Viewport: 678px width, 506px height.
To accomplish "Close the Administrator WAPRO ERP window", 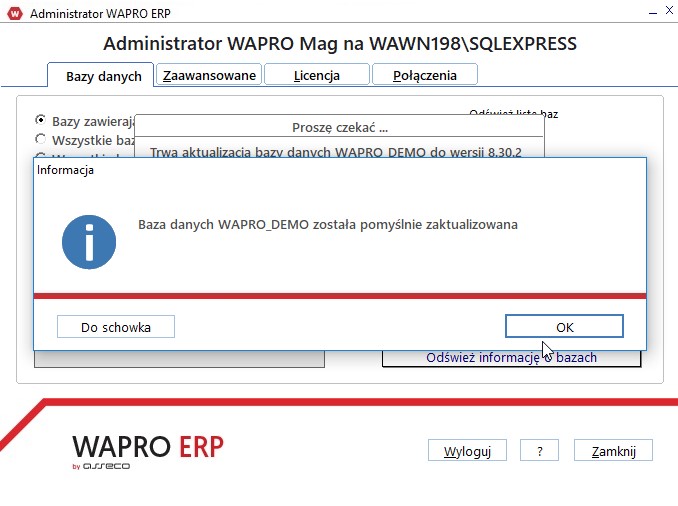I will (x=669, y=11).
